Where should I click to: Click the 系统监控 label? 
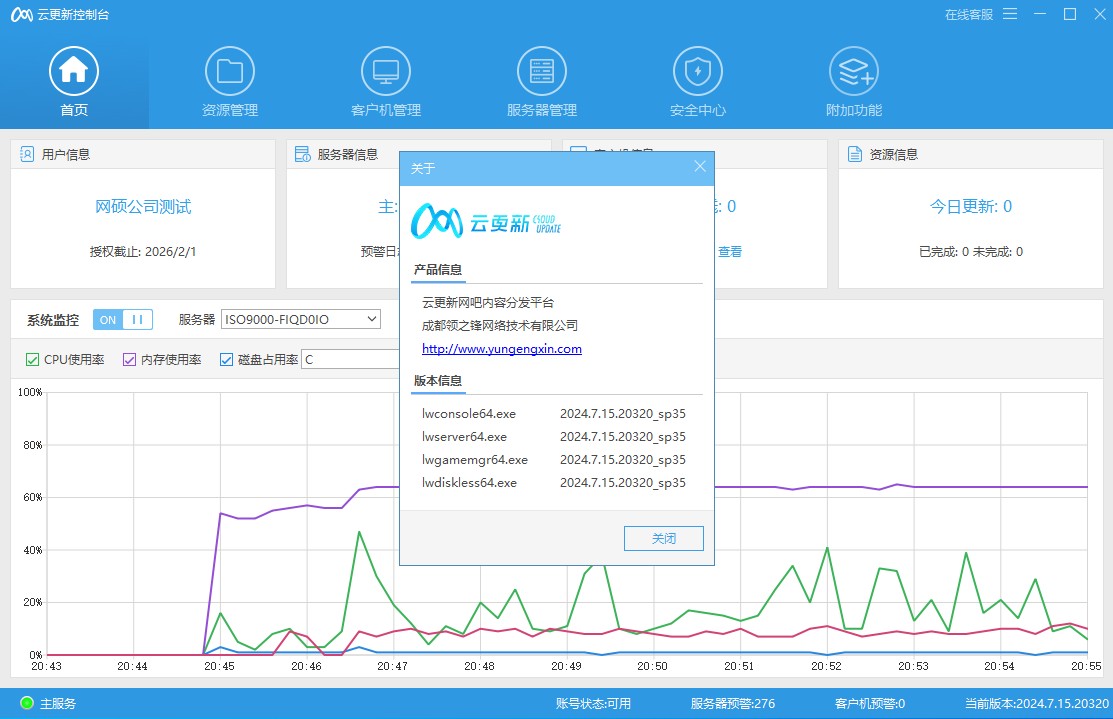point(53,320)
